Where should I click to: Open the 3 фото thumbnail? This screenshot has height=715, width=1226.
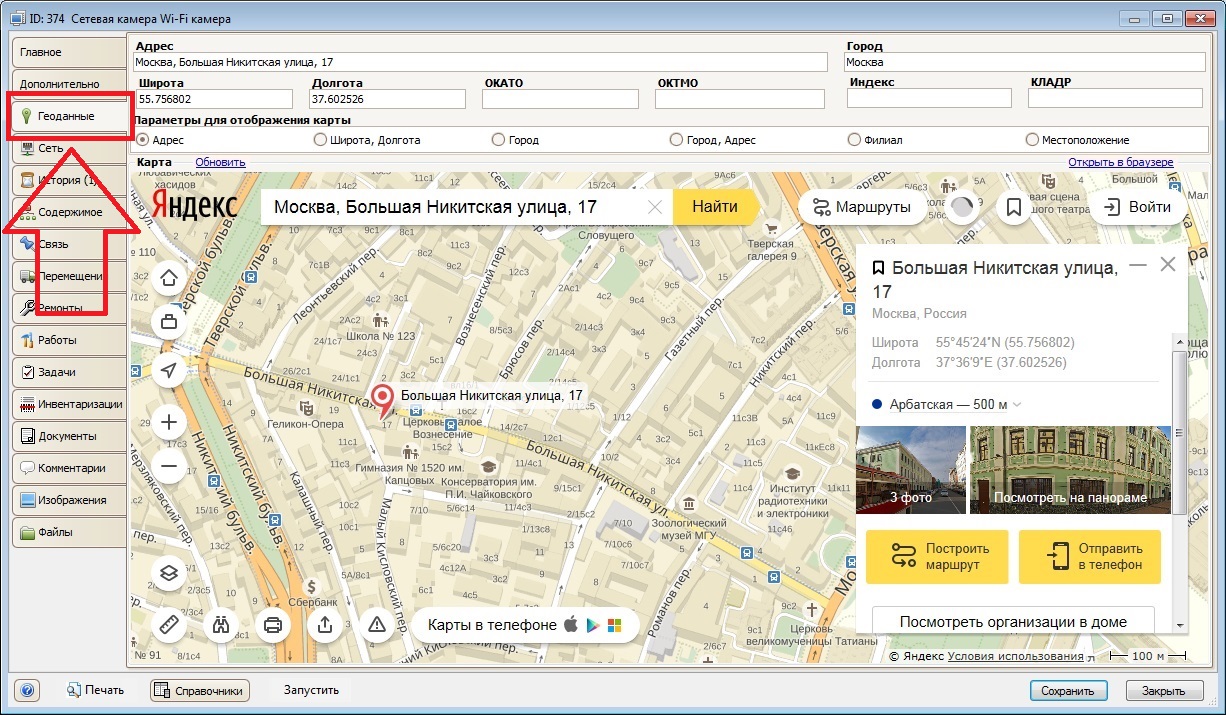(911, 469)
